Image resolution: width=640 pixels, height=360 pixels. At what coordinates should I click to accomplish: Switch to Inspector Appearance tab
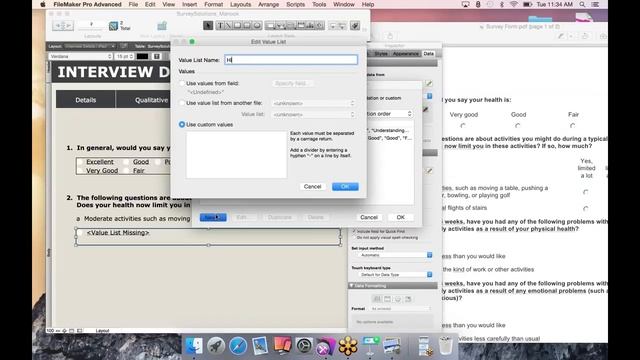(405, 53)
